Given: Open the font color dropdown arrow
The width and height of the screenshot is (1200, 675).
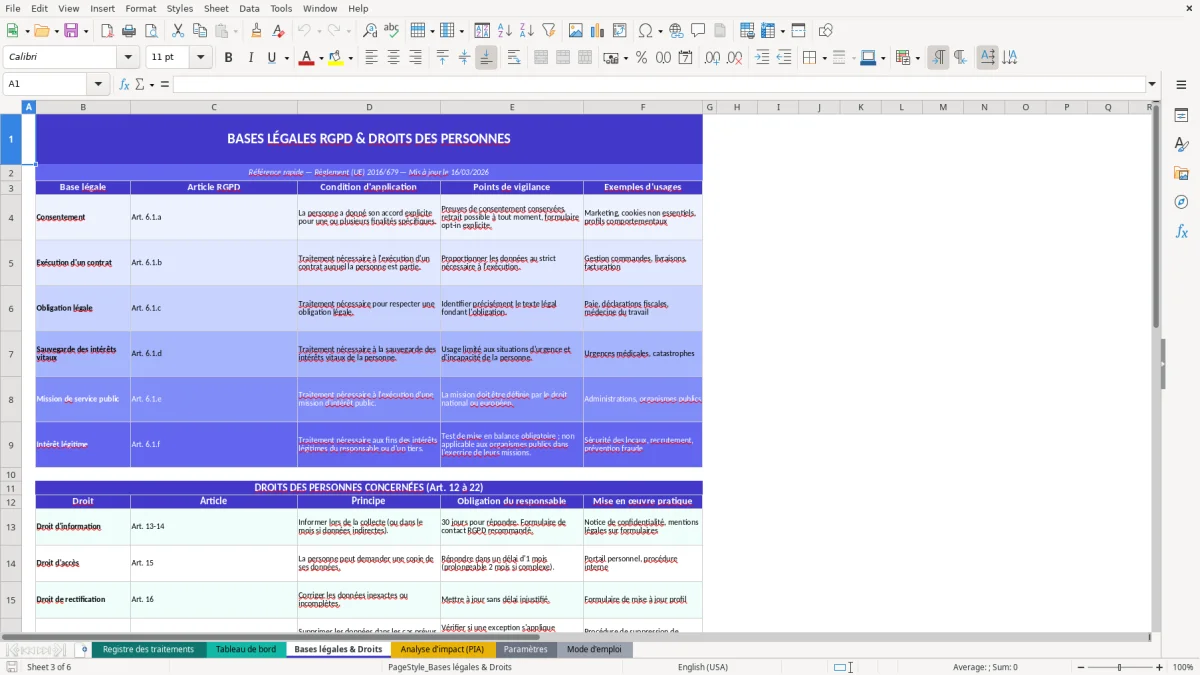Looking at the screenshot, I should tap(319, 58).
